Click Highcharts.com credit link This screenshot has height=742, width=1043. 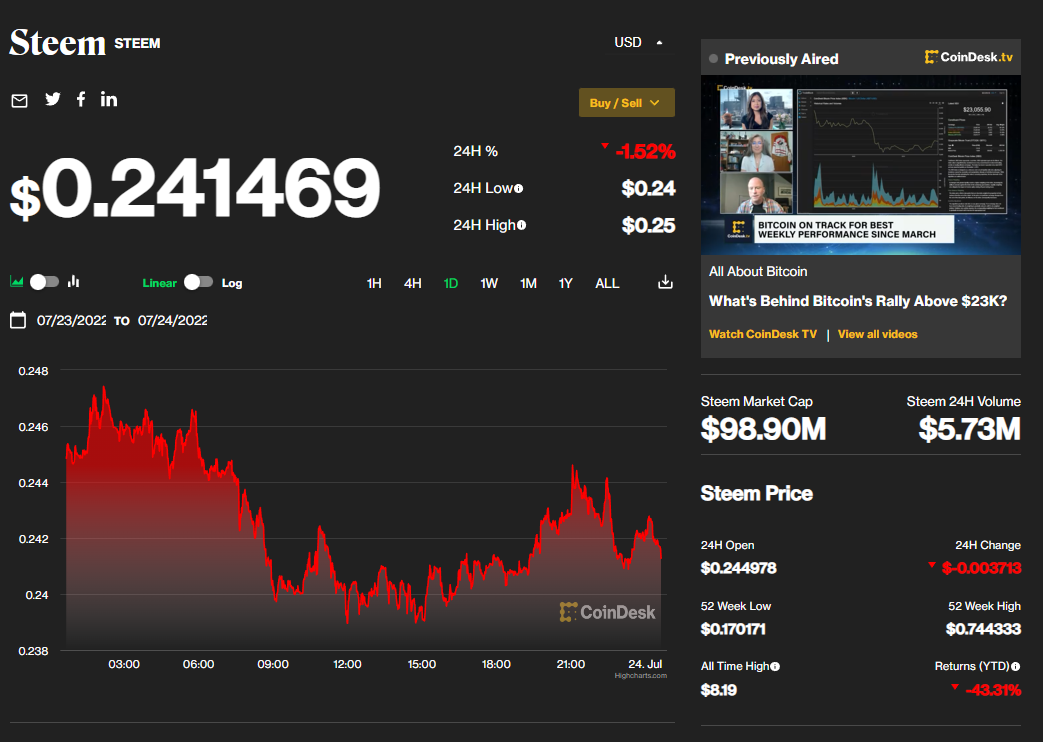click(641, 675)
